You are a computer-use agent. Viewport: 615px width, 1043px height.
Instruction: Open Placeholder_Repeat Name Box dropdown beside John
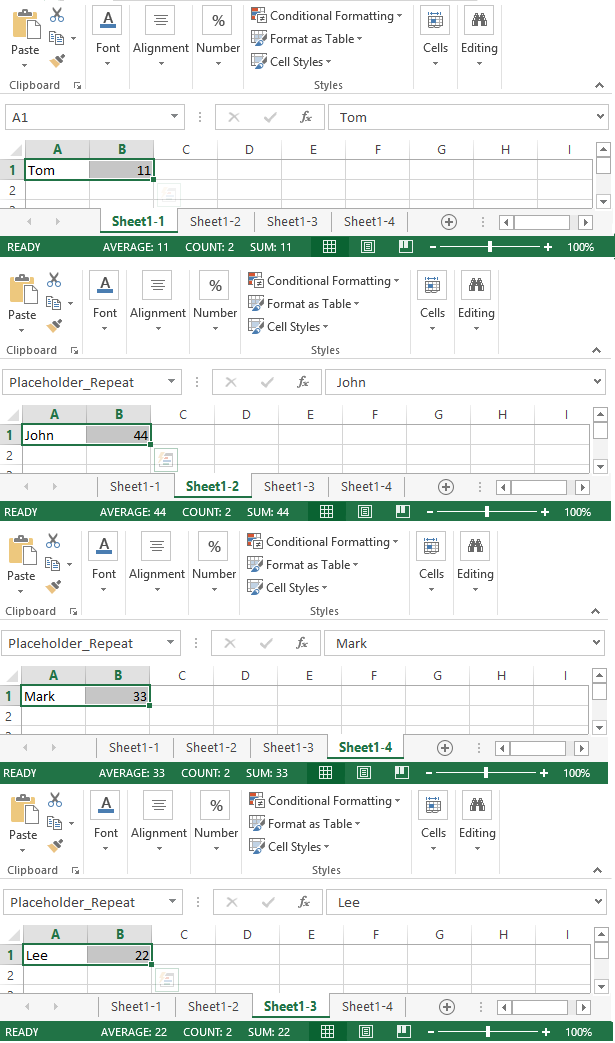tap(172, 382)
